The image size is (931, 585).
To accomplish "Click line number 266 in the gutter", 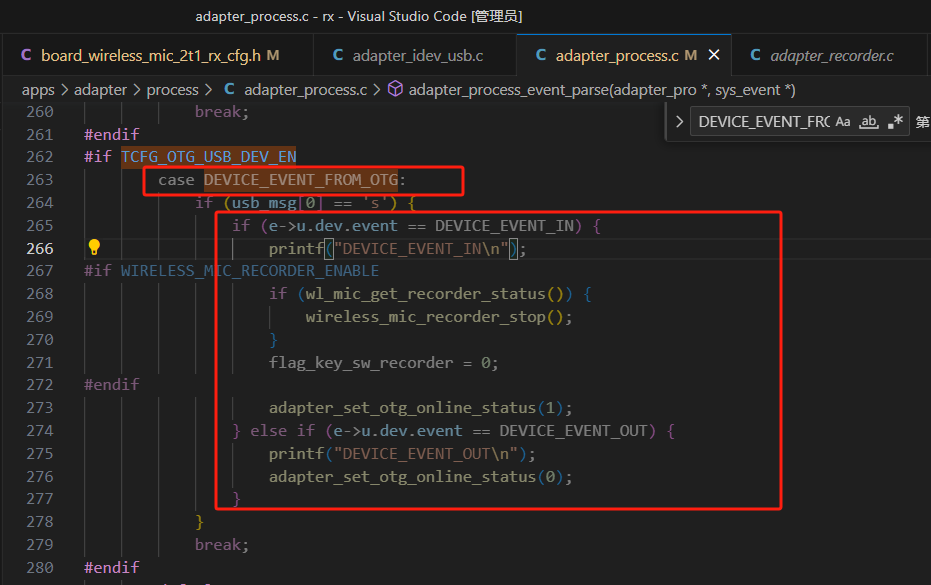I will click(x=40, y=248).
